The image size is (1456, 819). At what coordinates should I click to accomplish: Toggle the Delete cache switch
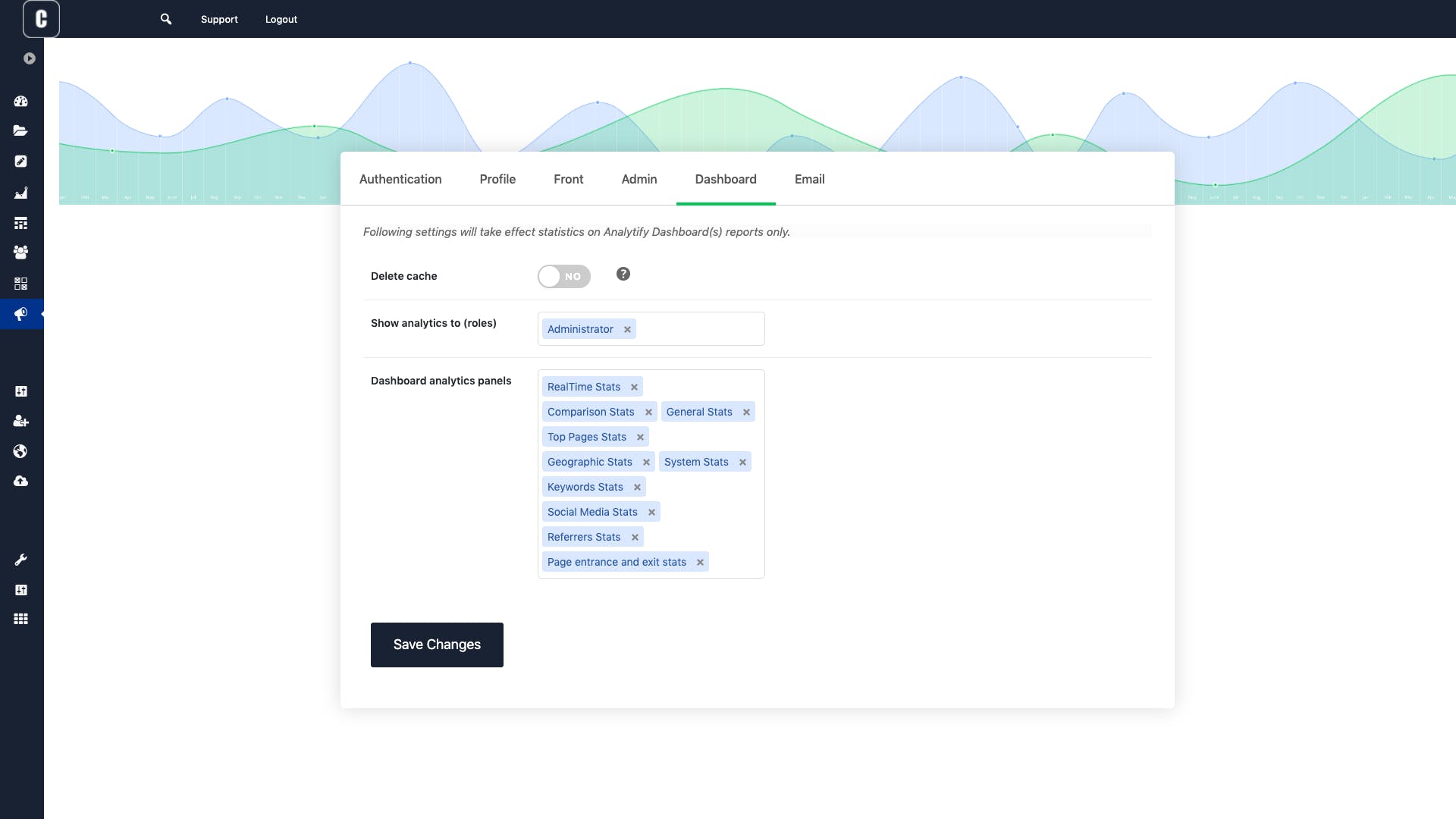coord(563,276)
